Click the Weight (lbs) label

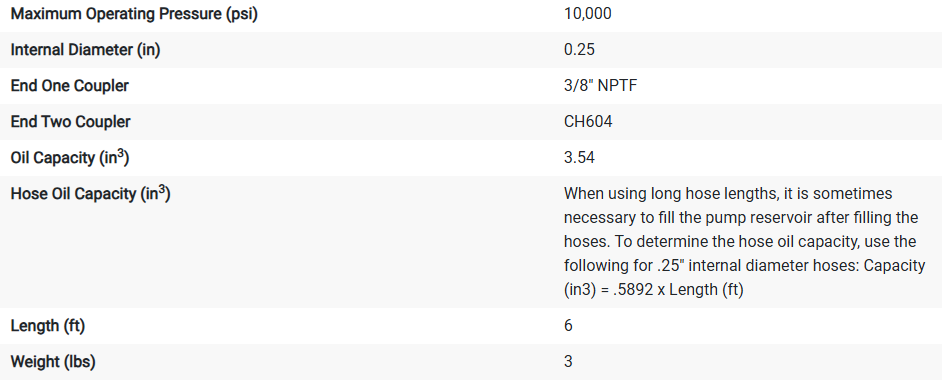53,362
